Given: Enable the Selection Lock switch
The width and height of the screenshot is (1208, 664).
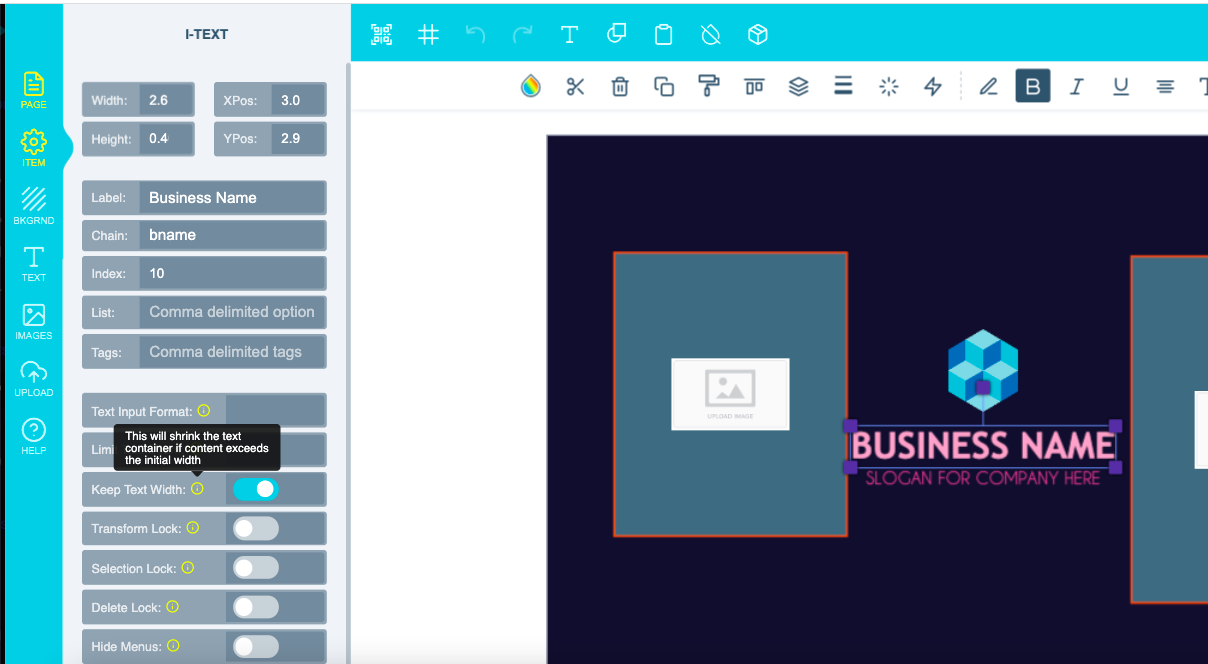Looking at the screenshot, I should [255, 568].
